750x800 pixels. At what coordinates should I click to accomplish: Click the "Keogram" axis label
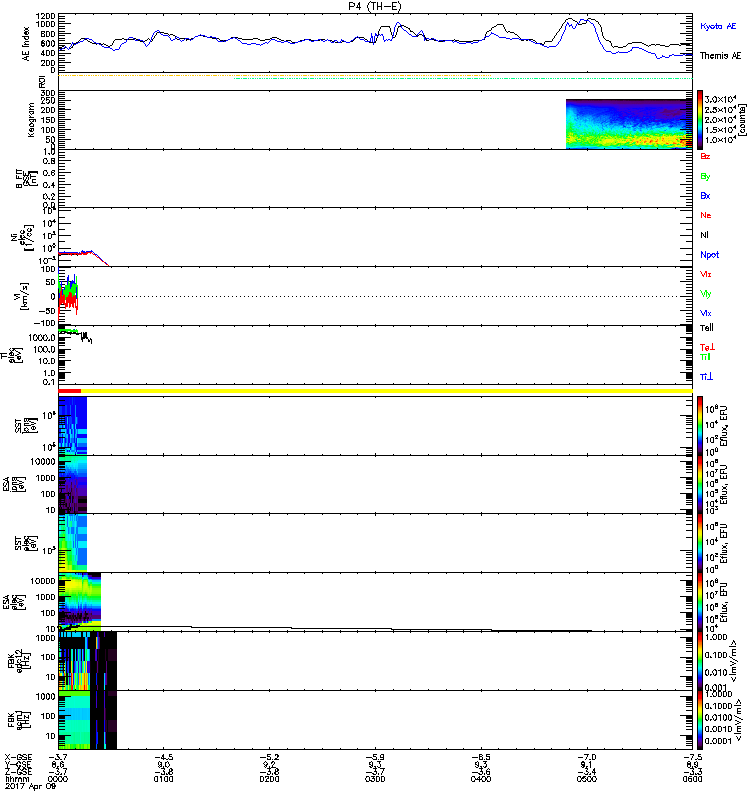[x=31, y=120]
